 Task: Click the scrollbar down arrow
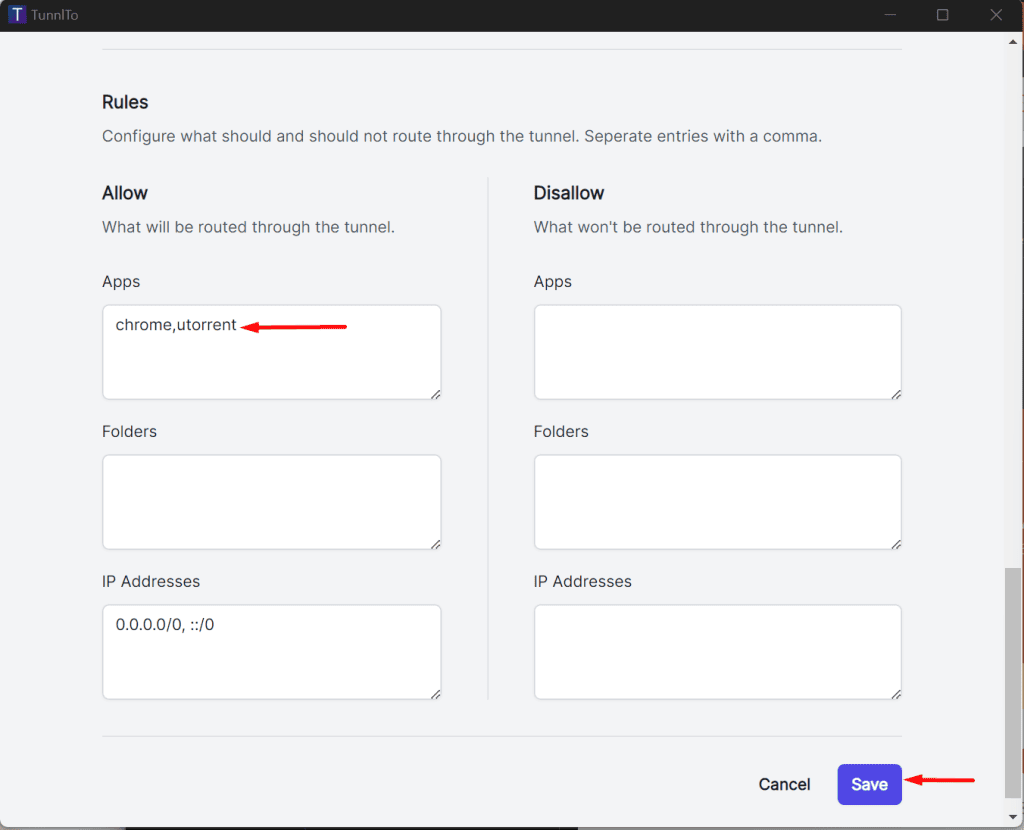coord(1013,817)
